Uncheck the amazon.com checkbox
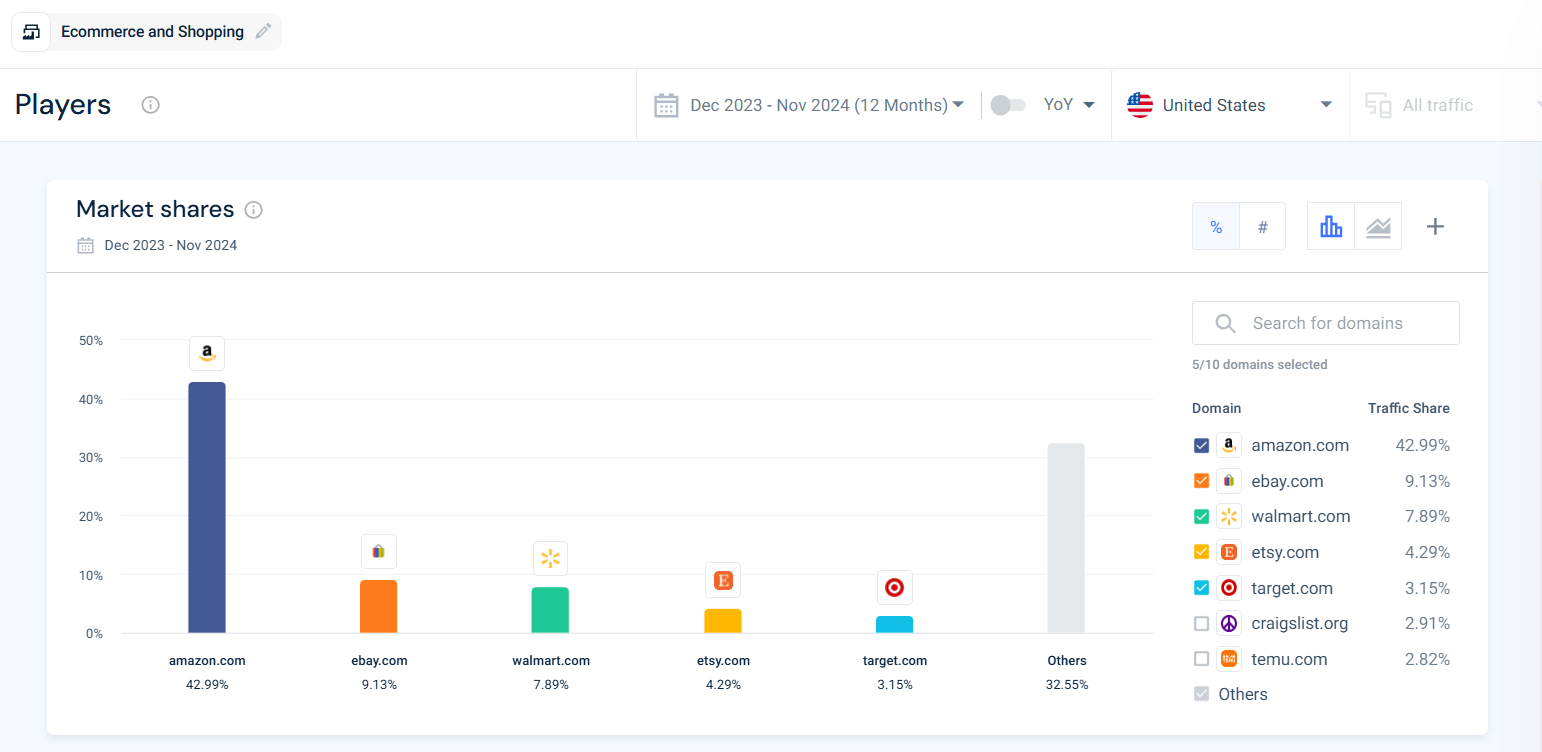 click(x=1202, y=445)
